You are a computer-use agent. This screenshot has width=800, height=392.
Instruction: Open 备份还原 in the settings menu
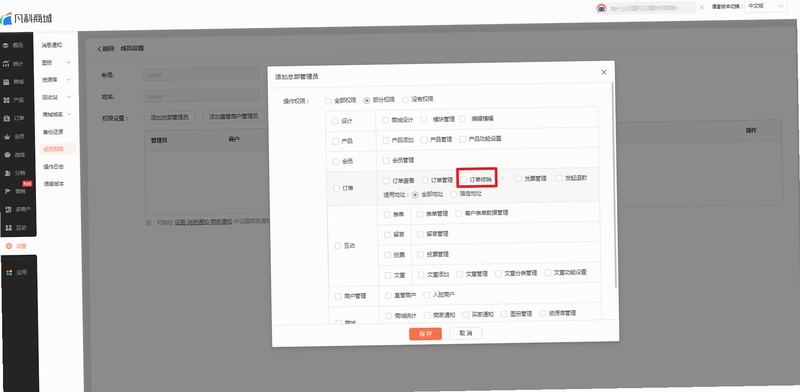pos(53,132)
